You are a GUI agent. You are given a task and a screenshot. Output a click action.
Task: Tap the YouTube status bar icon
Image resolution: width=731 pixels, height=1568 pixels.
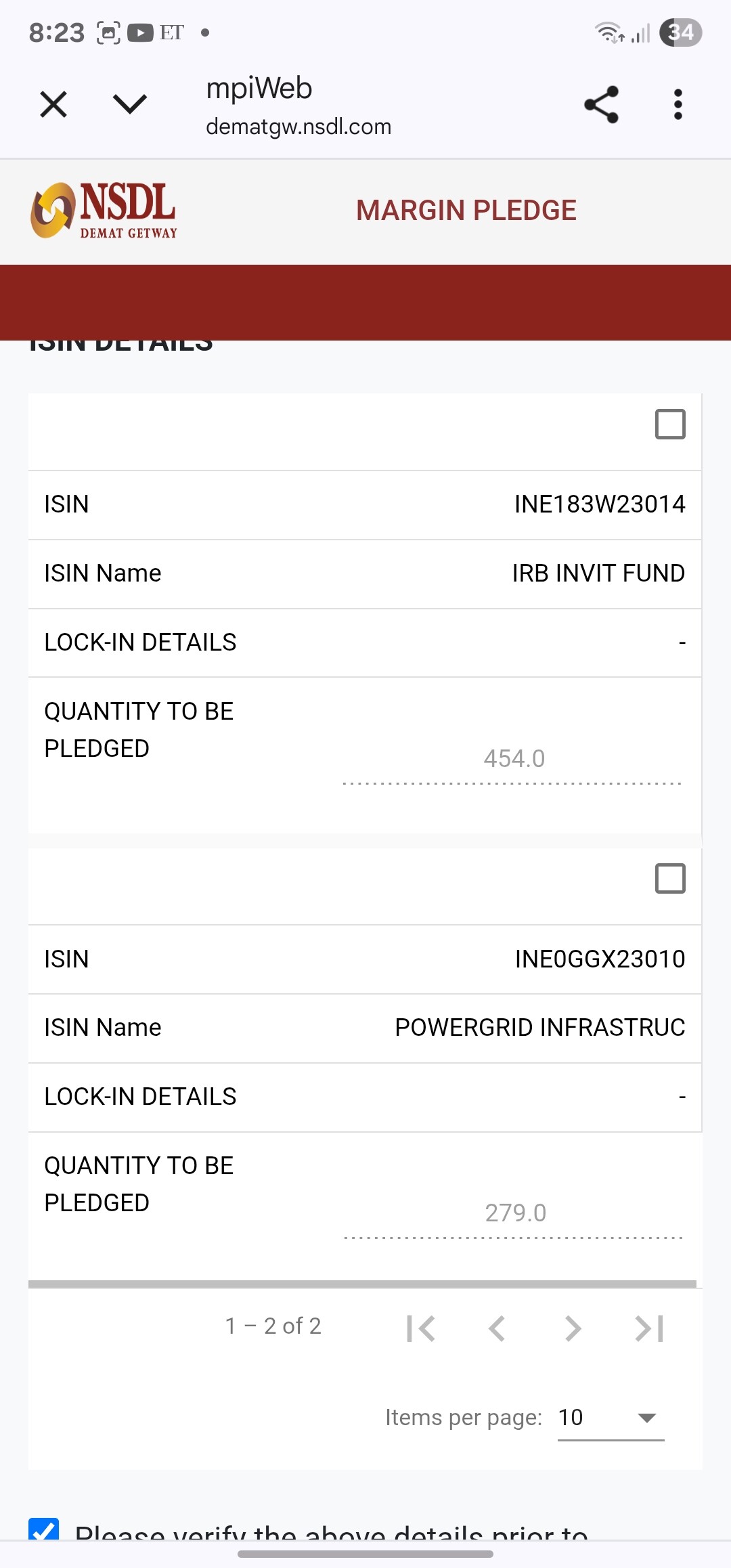coord(140,32)
